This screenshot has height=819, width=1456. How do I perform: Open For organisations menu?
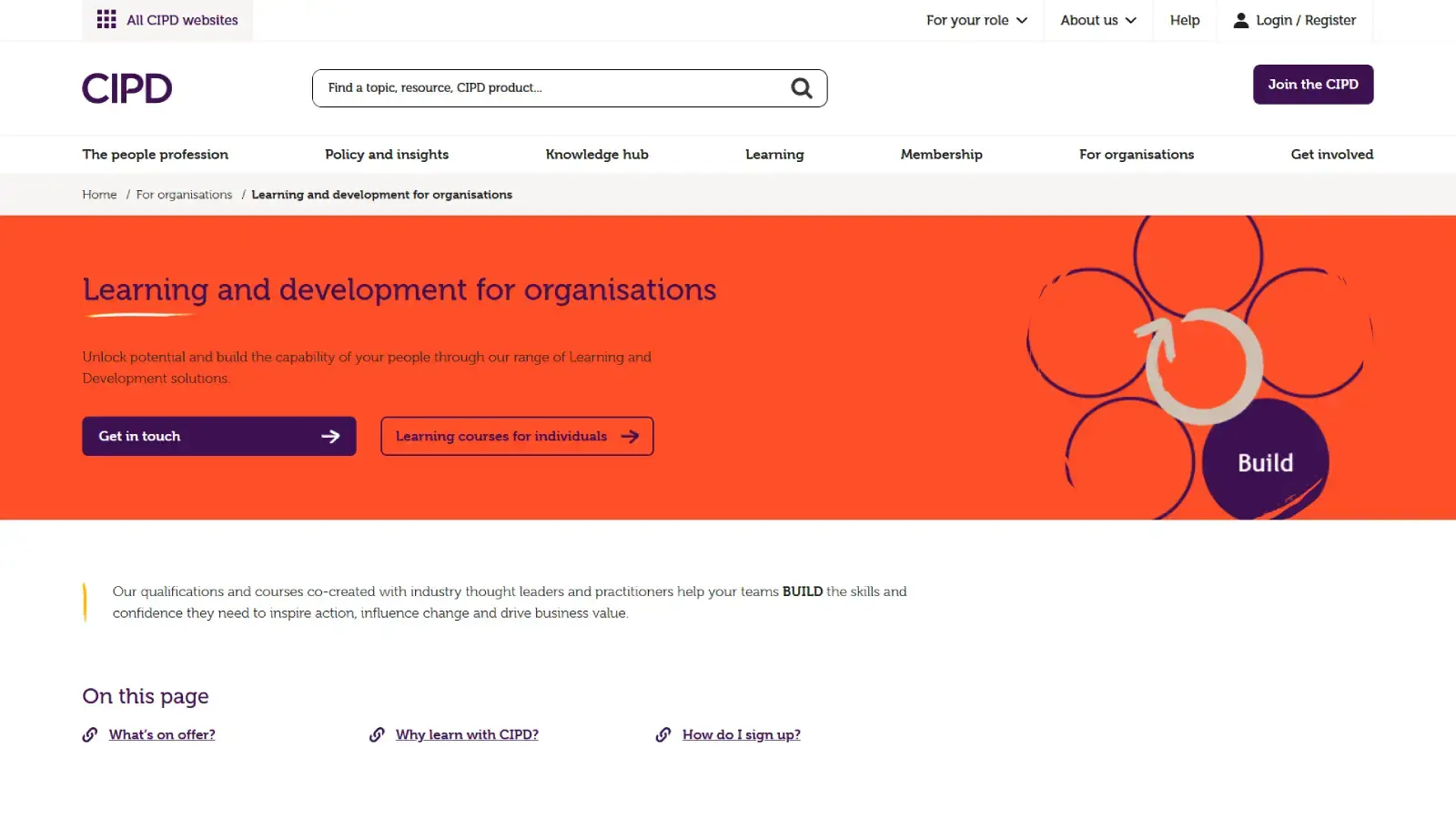(1137, 155)
